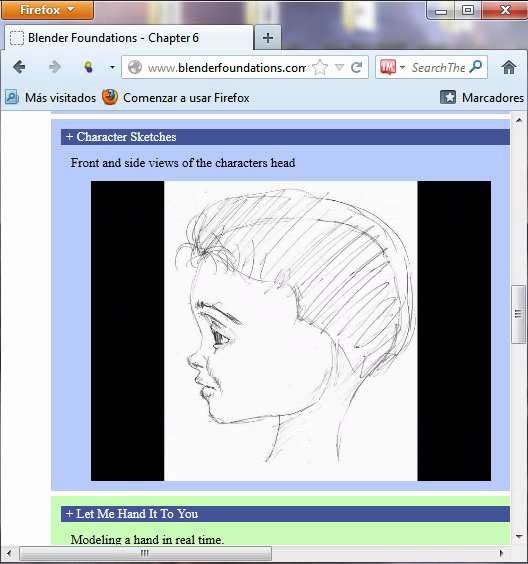Select the Blender Foundations - Chapter 6 tab
The image size is (528, 564).
coord(129,38)
